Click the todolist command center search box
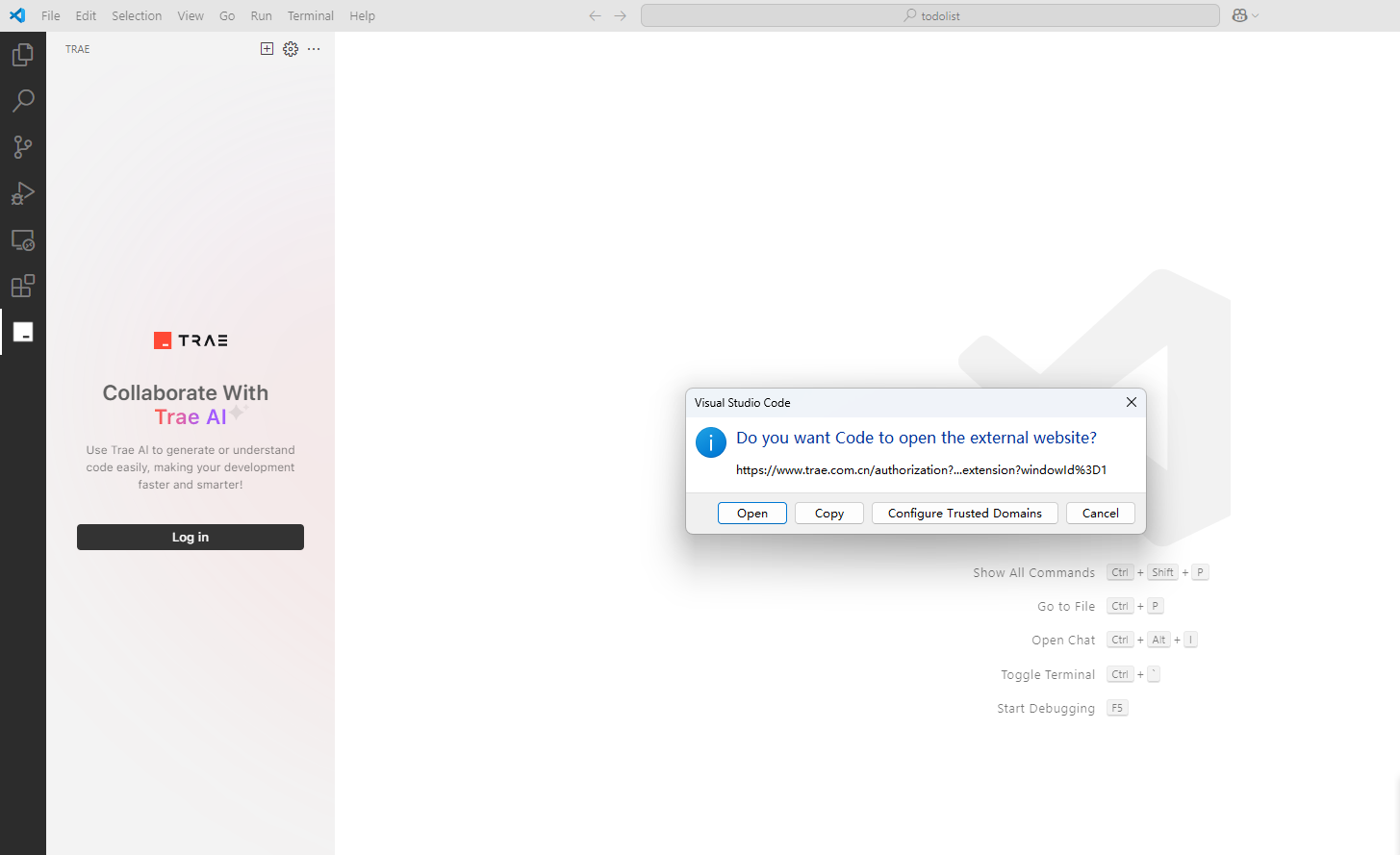 [x=930, y=15]
